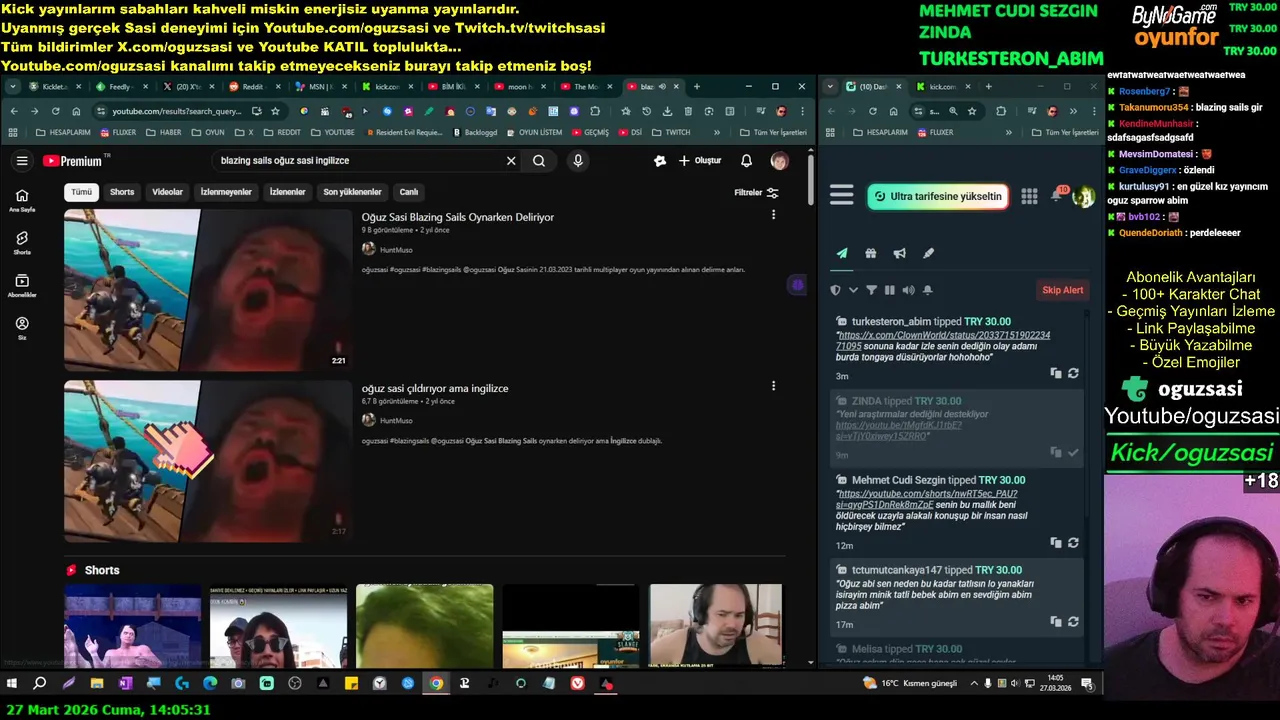Click the YouTube Premium logo
This screenshot has width=1280, height=720.
coord(73,161)
